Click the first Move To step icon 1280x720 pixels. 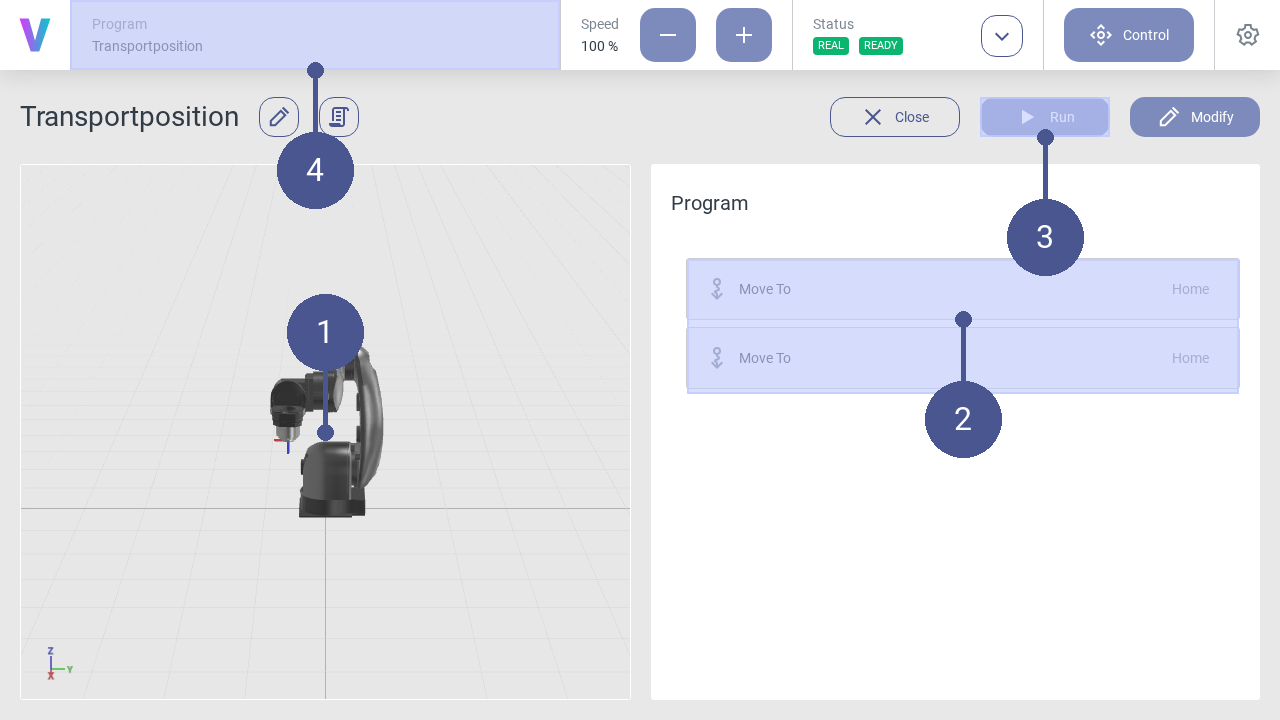point(717,289)
